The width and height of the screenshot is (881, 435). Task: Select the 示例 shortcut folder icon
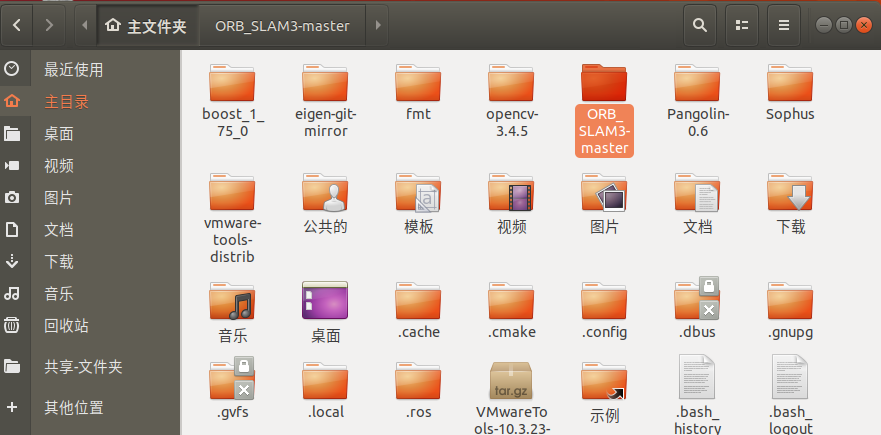pyautogui.click(x=604, y=380)
